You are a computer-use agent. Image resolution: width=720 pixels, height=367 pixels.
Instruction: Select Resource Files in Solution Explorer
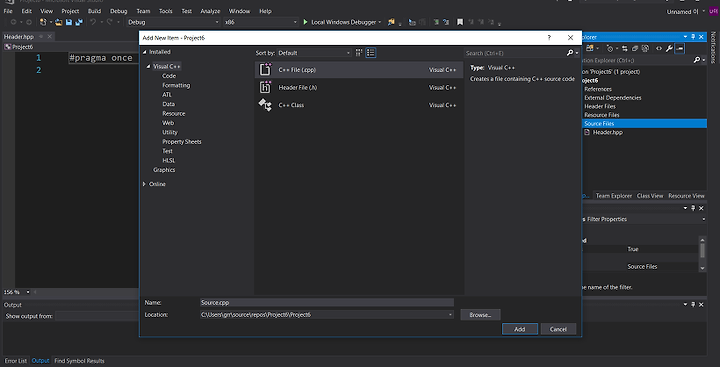[602, 115]
